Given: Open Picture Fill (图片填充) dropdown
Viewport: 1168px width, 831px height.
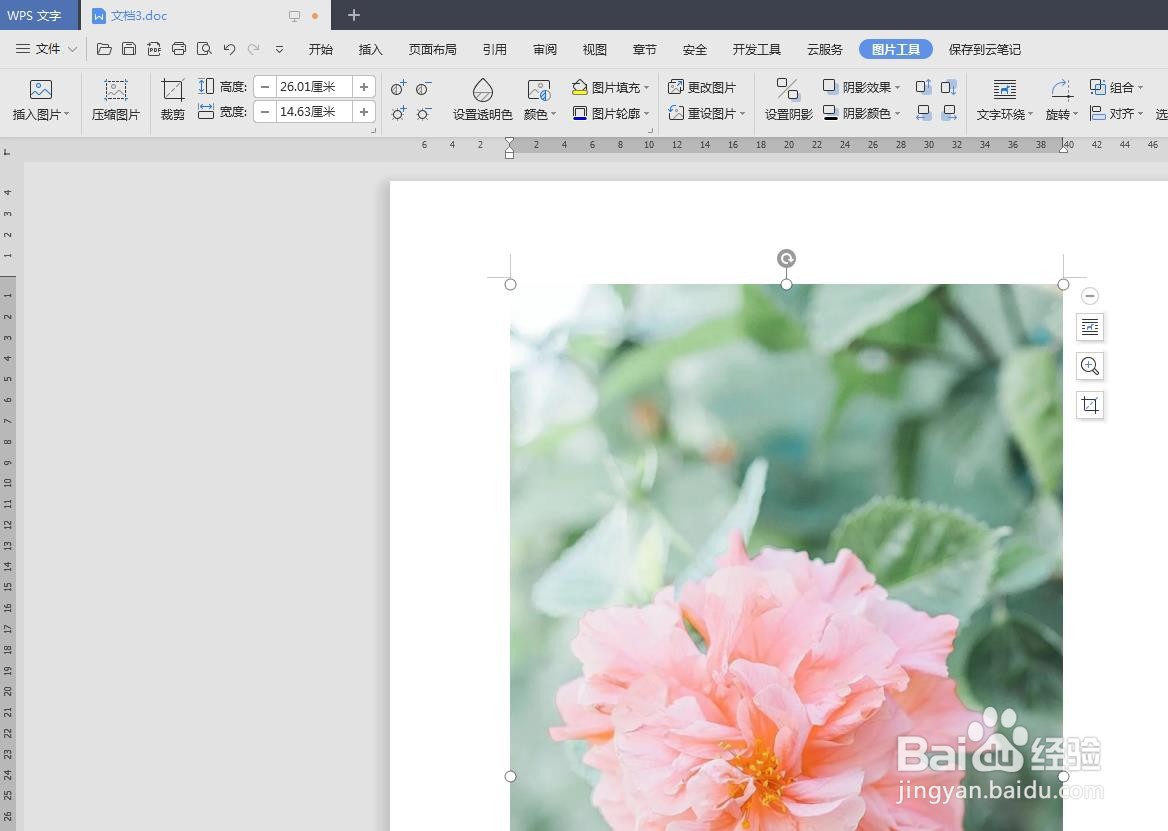Looking at the screenshot, I should pos(611,87).
